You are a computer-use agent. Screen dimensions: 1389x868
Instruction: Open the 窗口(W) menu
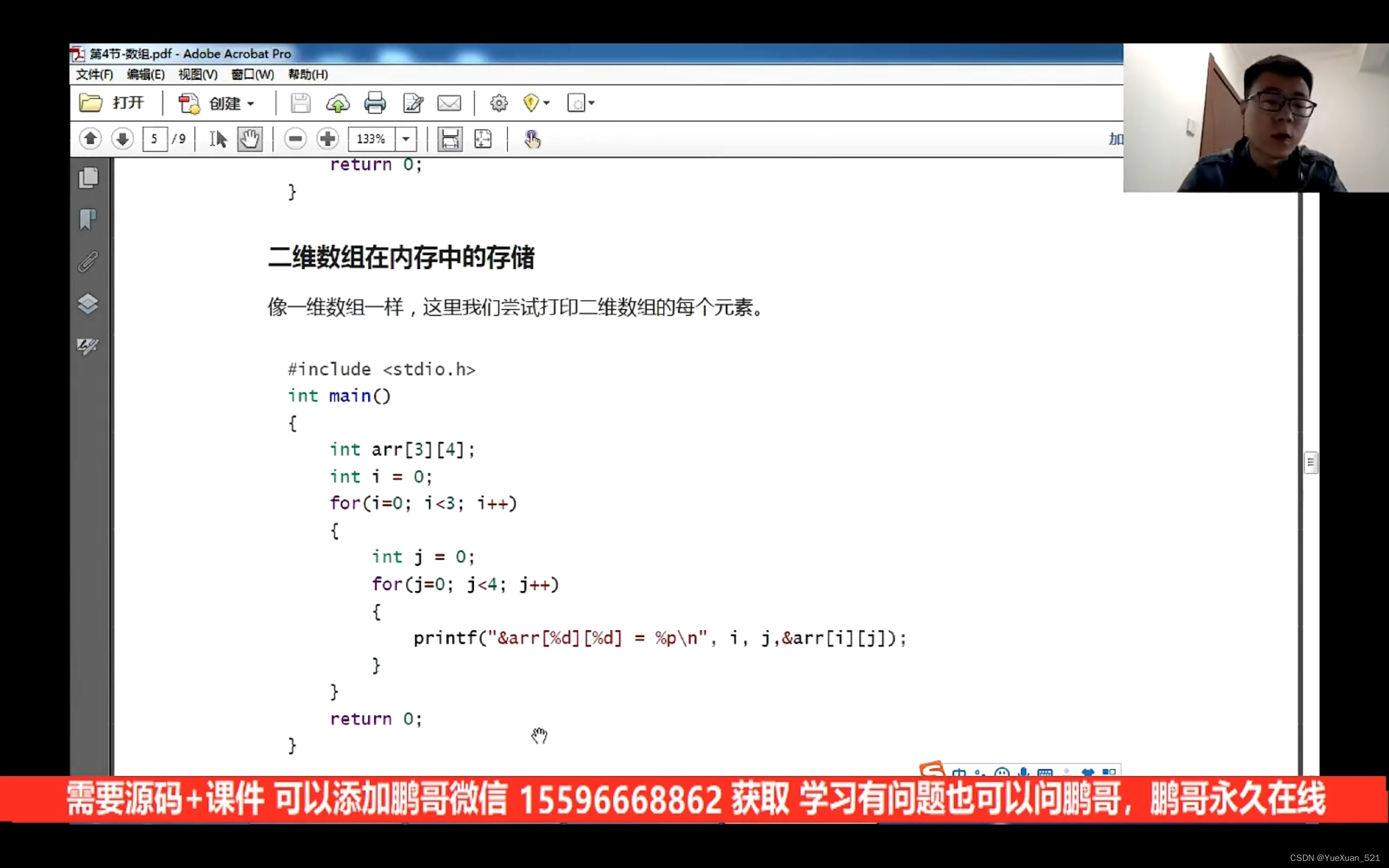(x=252, y=75)
